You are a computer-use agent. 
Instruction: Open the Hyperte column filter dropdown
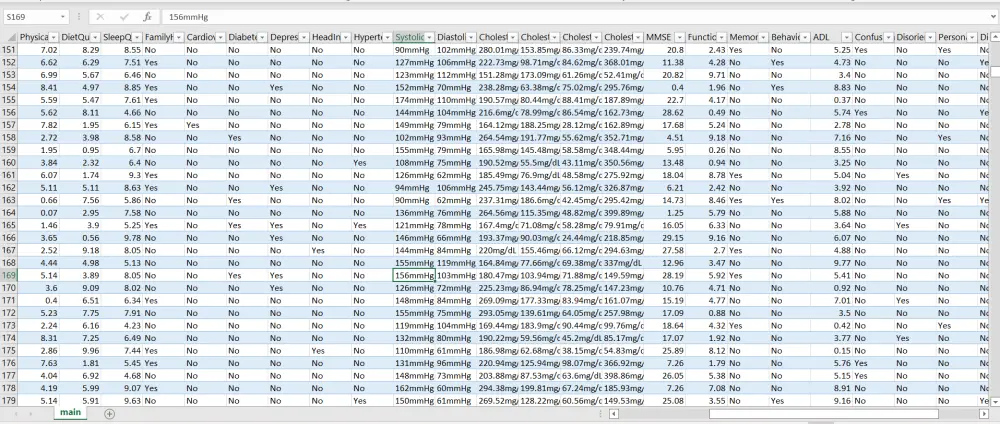[387, 37]
